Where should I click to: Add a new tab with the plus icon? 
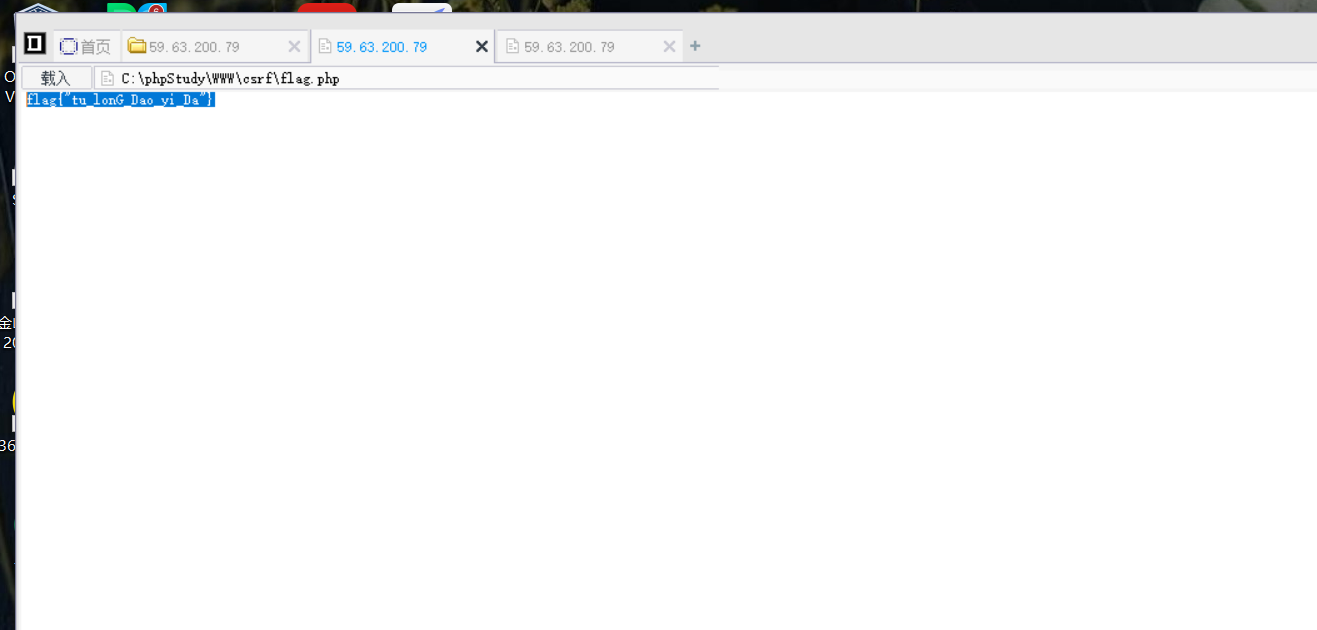pyautogui.click(x=696, y=46)
